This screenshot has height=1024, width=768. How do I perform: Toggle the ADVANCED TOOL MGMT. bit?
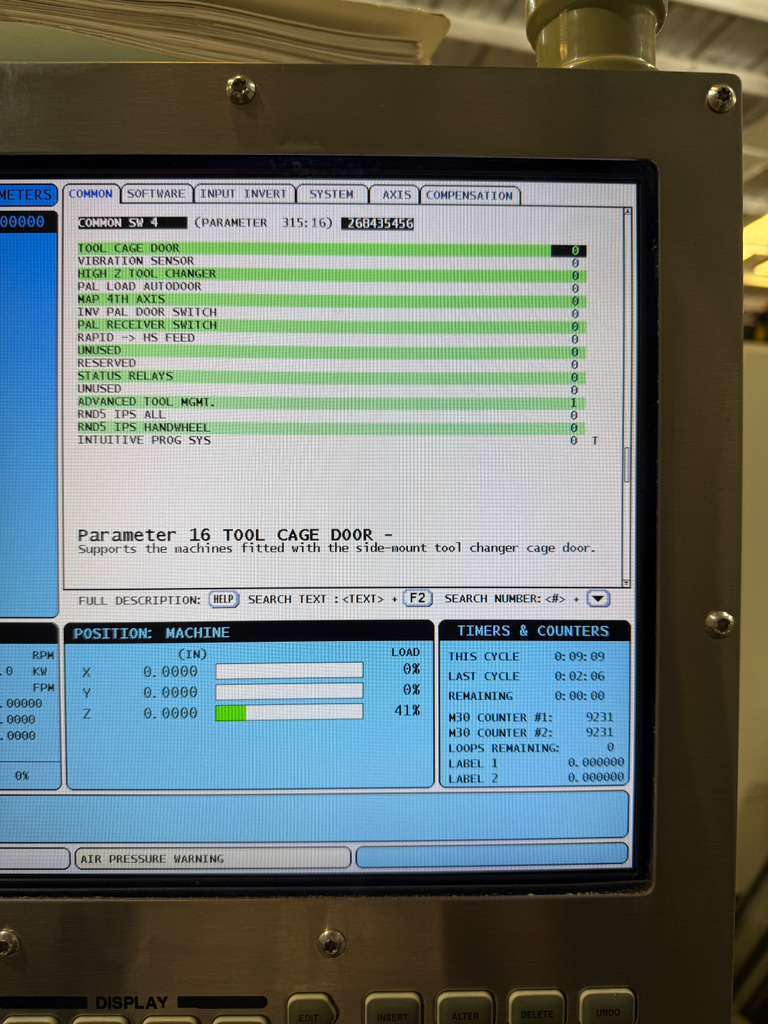click(x=574, y=403)
